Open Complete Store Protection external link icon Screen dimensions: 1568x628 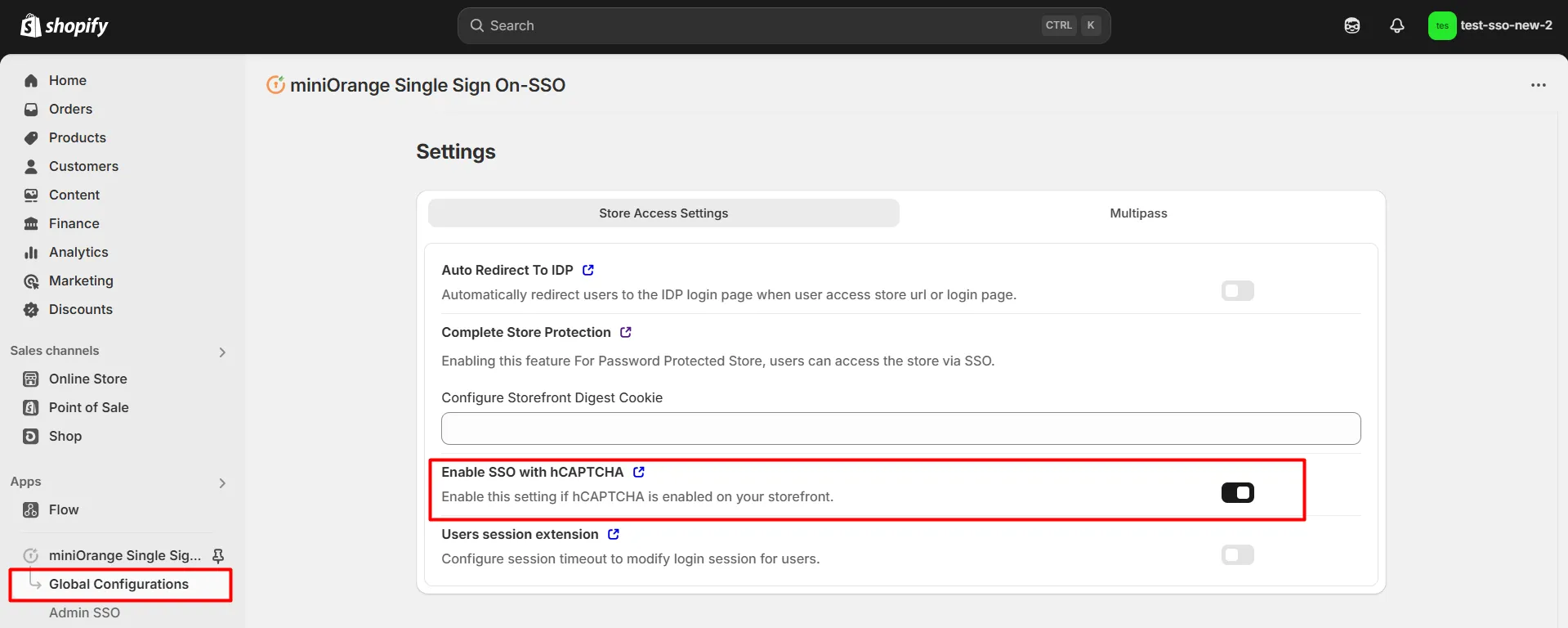click(x=626, y=332)
